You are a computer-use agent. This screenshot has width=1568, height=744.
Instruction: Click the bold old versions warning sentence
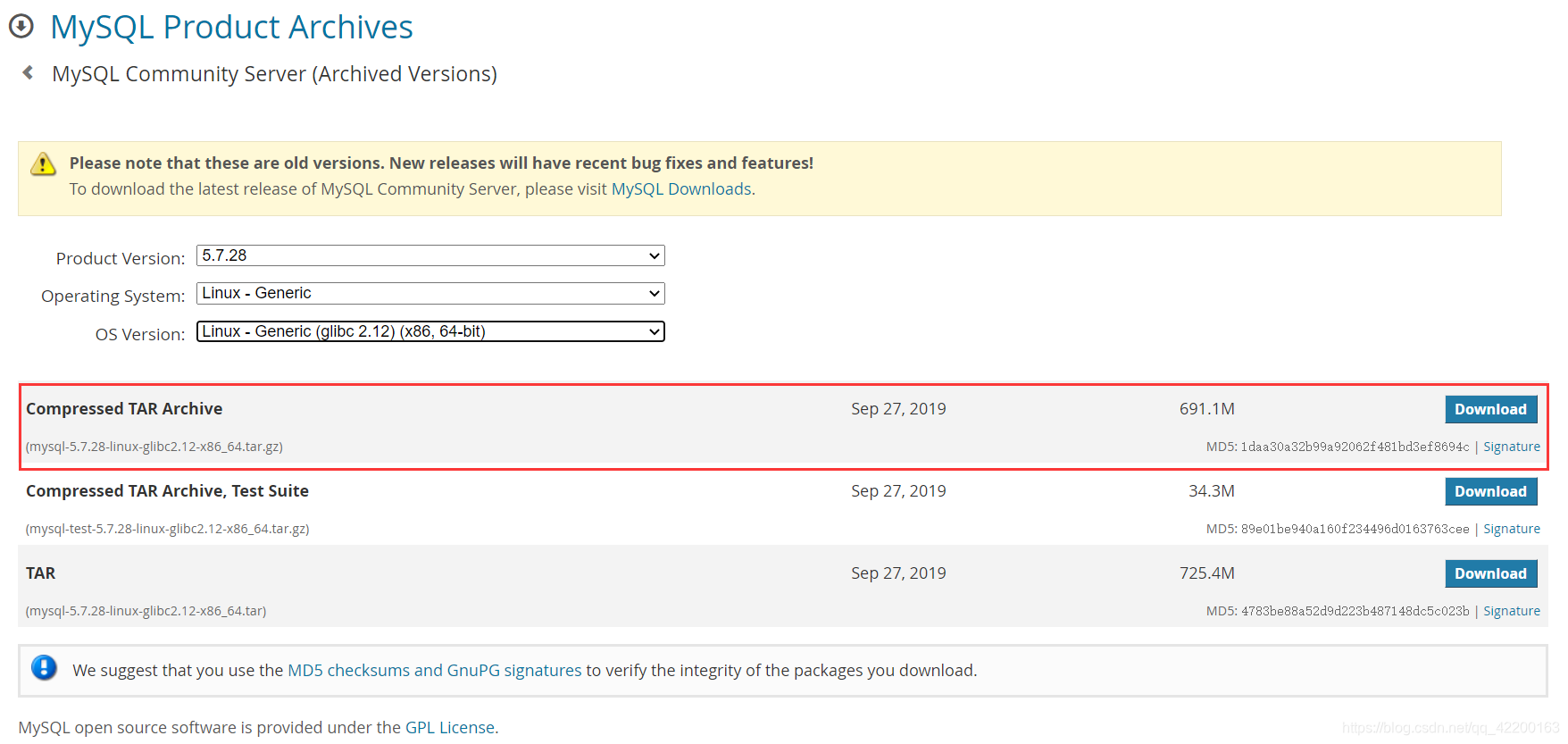(441, 163)
